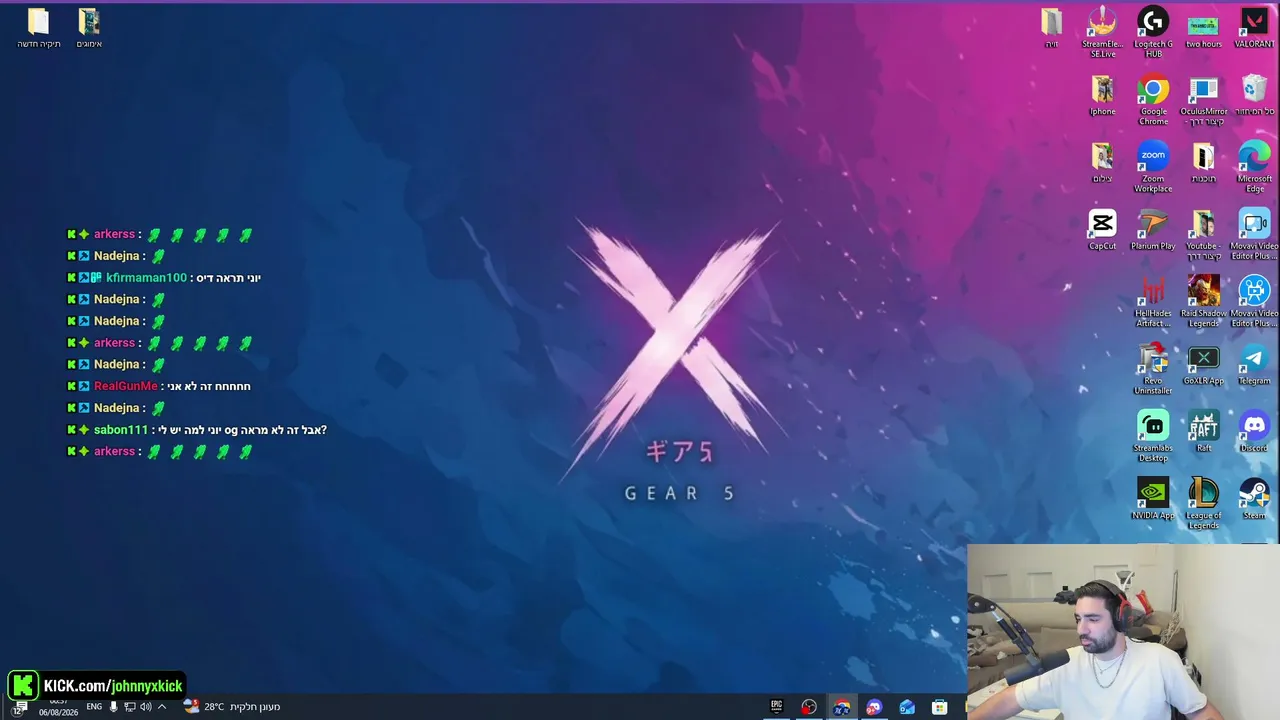Select the Iphone folder icon

pos(1102,95)
